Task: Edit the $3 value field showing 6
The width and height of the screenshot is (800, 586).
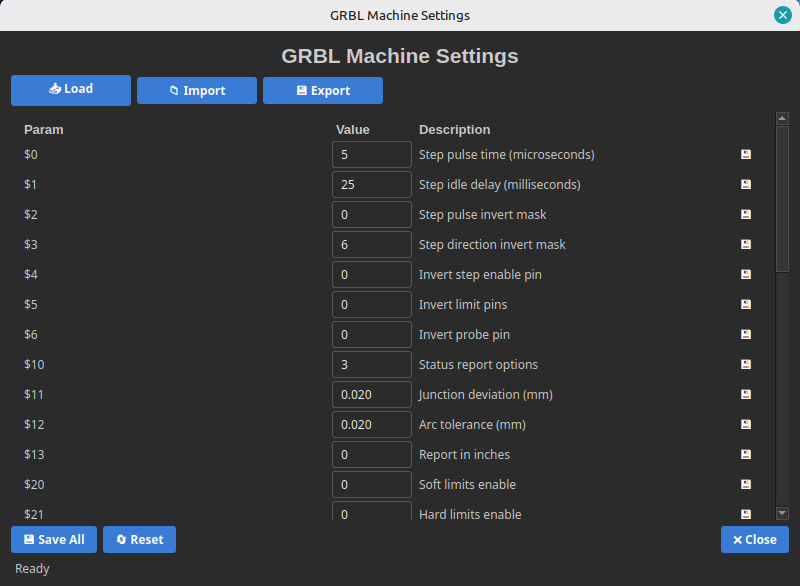Action: (372, 244)
